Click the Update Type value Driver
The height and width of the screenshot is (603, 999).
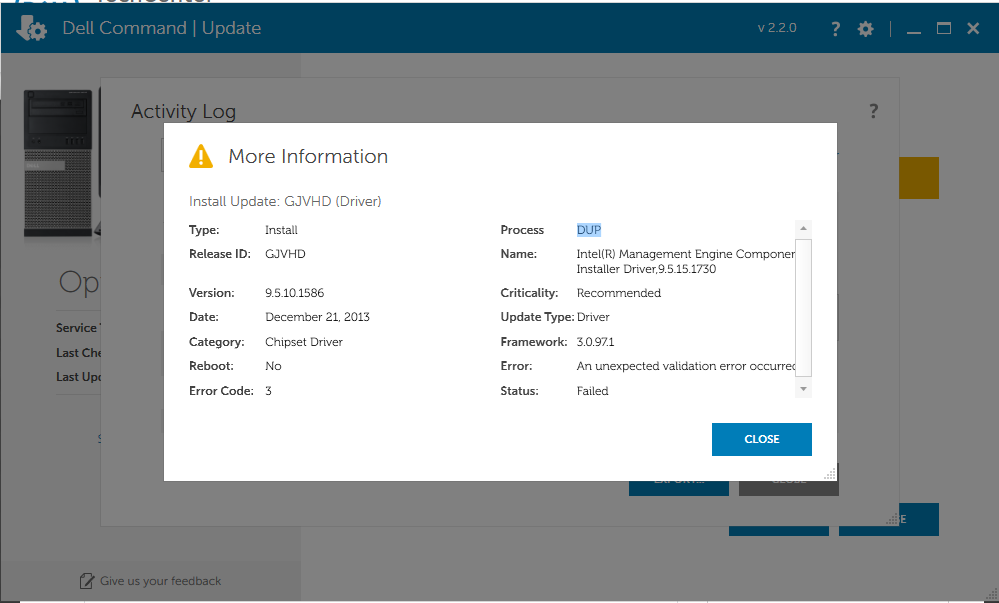pyautogui.click(x=593, y=317)
